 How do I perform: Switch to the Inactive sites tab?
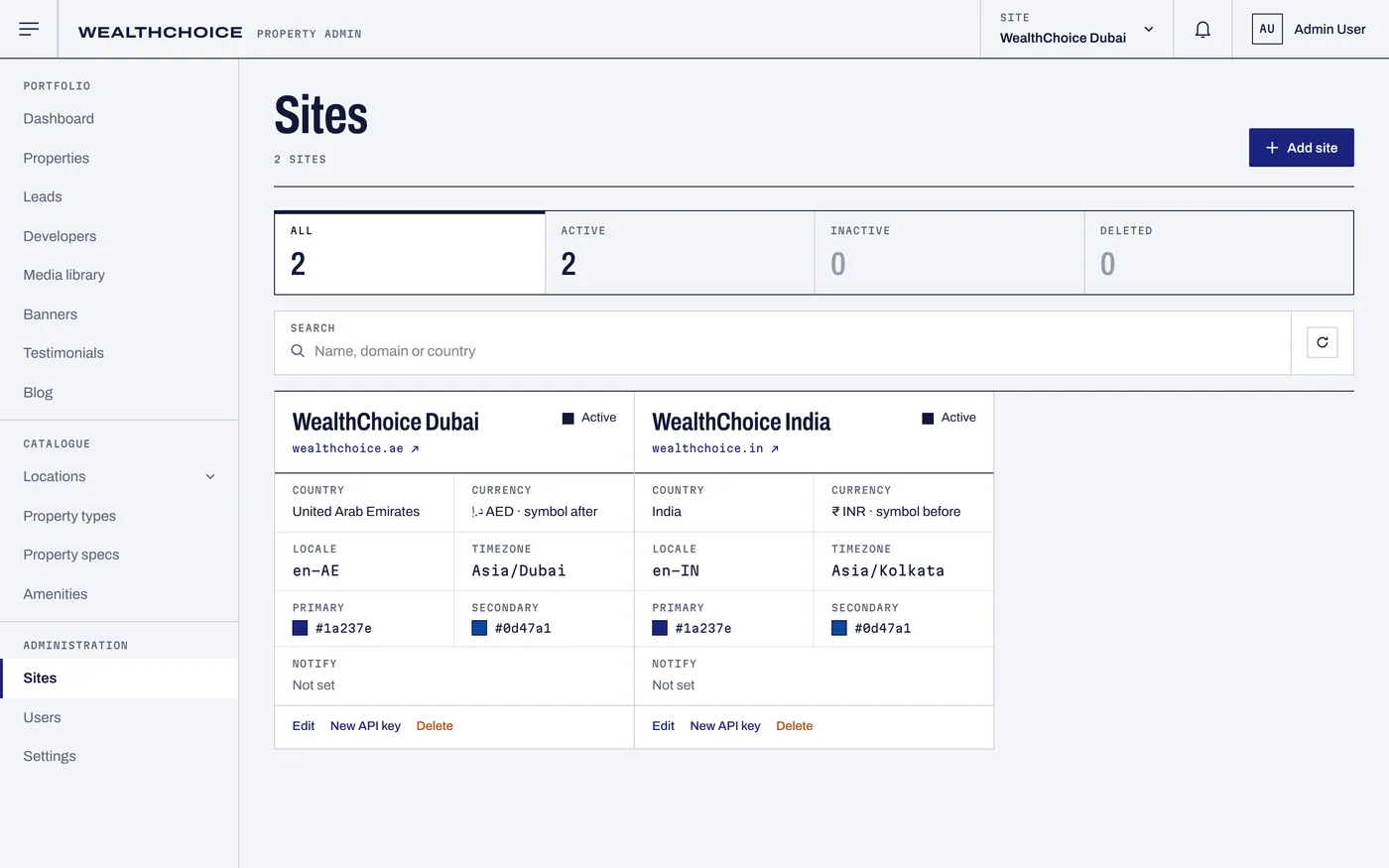[949, 253]
